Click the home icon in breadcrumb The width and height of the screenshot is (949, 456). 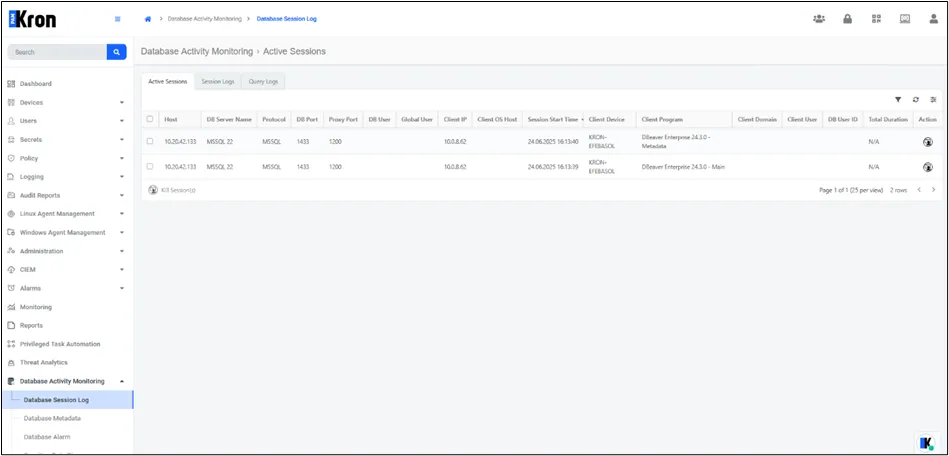[148, 19]
